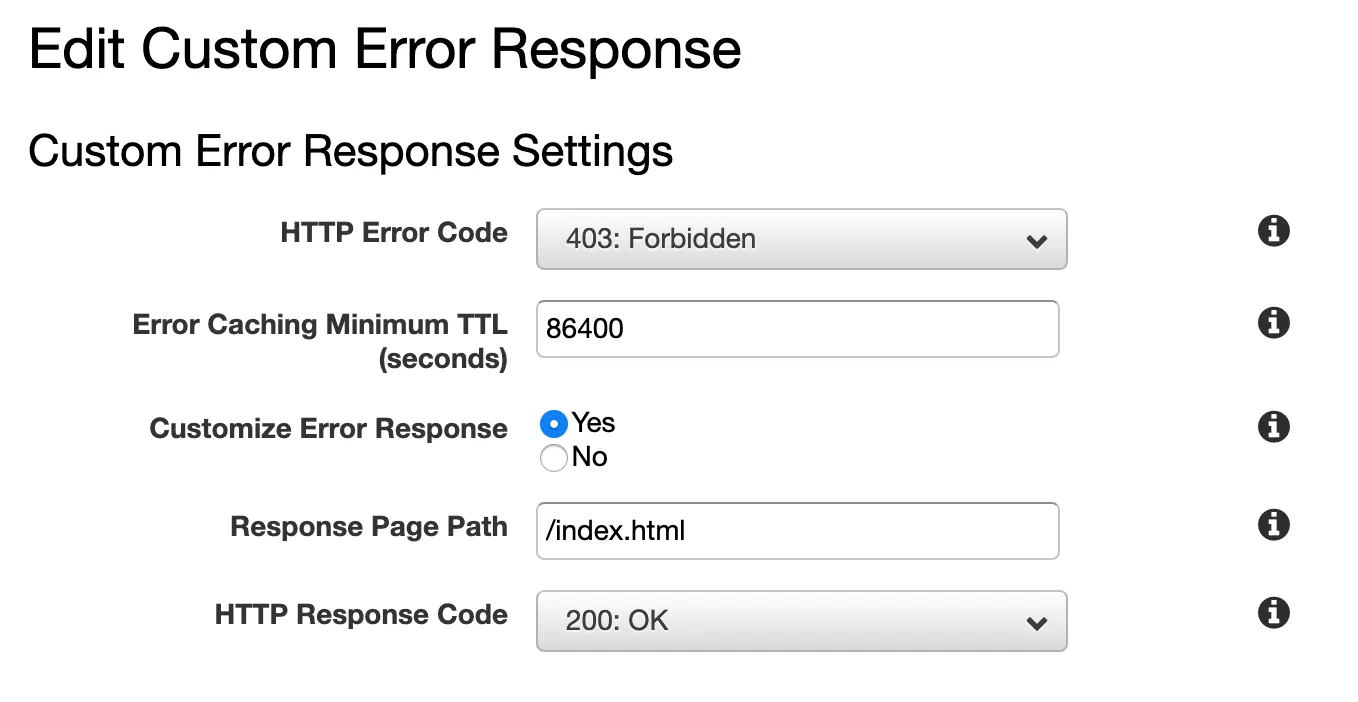The image size is (1358, 702).
Task: Click the "No" option label text
Action: (590, 457)
